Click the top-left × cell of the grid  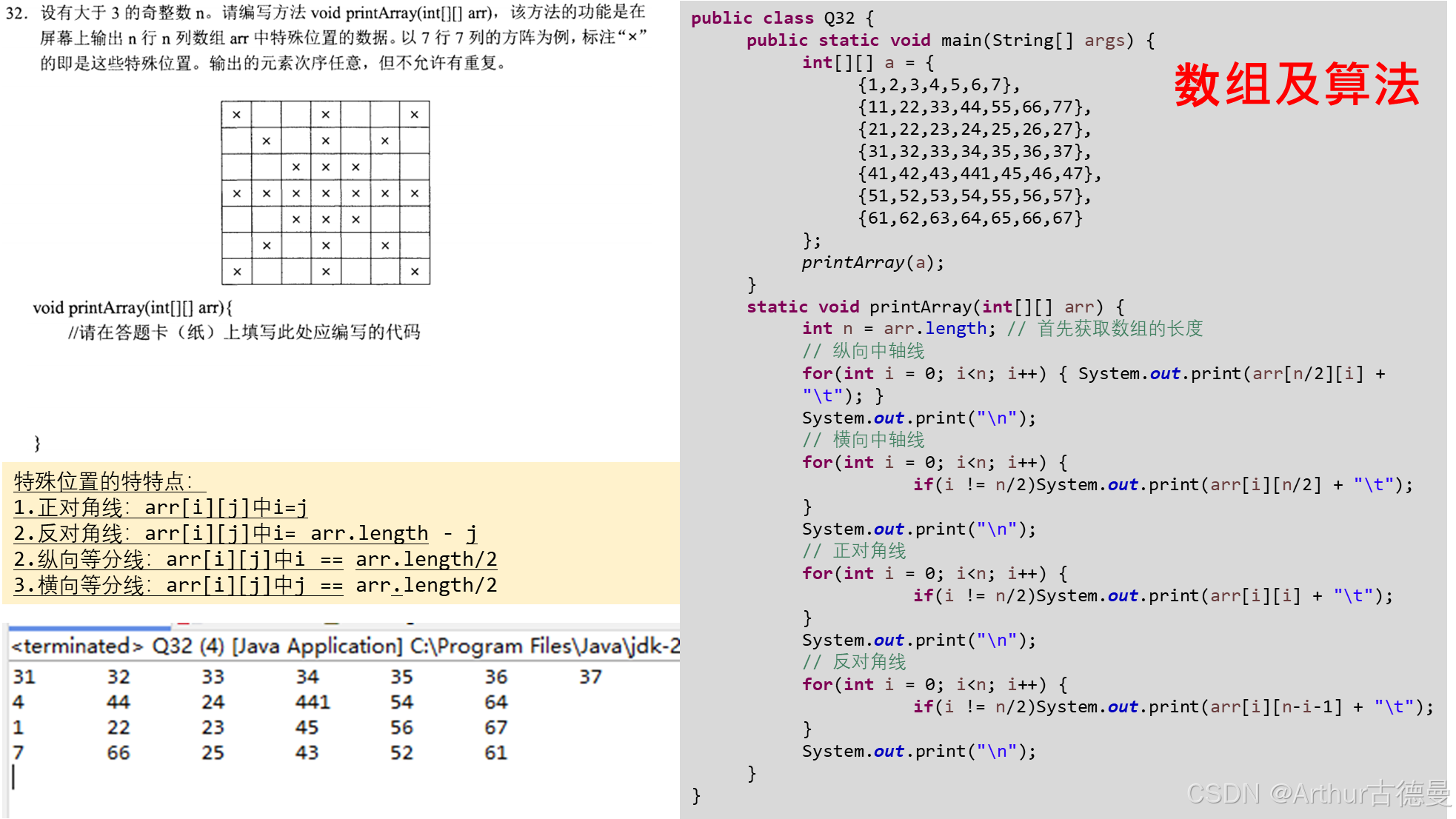coord(236,115)
